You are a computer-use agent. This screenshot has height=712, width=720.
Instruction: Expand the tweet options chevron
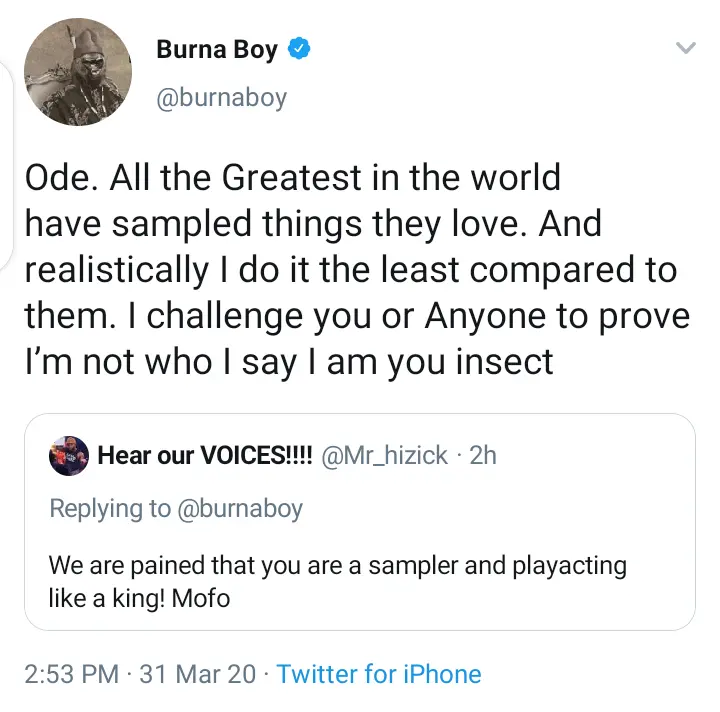point(686,48)
